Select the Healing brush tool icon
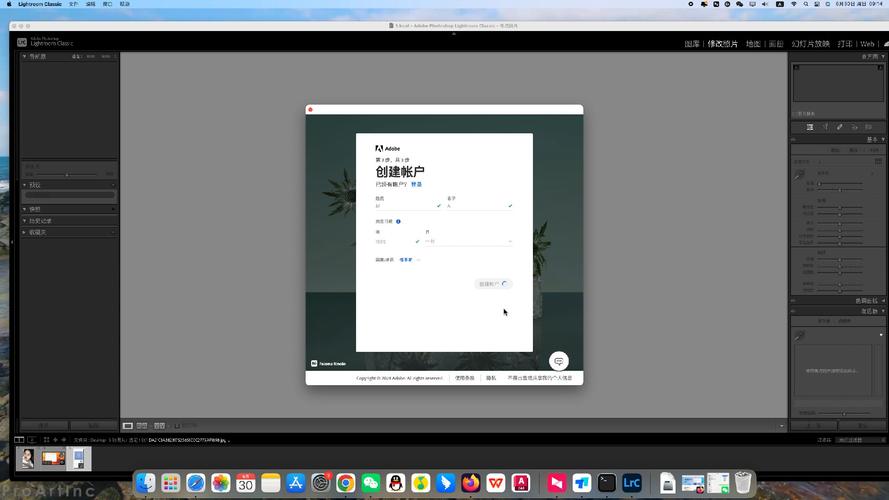889x500 pixels. coord(839,127)
